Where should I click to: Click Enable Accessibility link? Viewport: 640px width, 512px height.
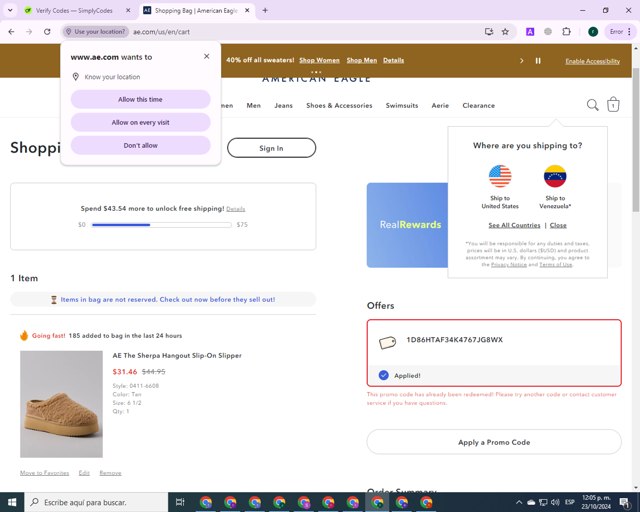click(592, 61)
